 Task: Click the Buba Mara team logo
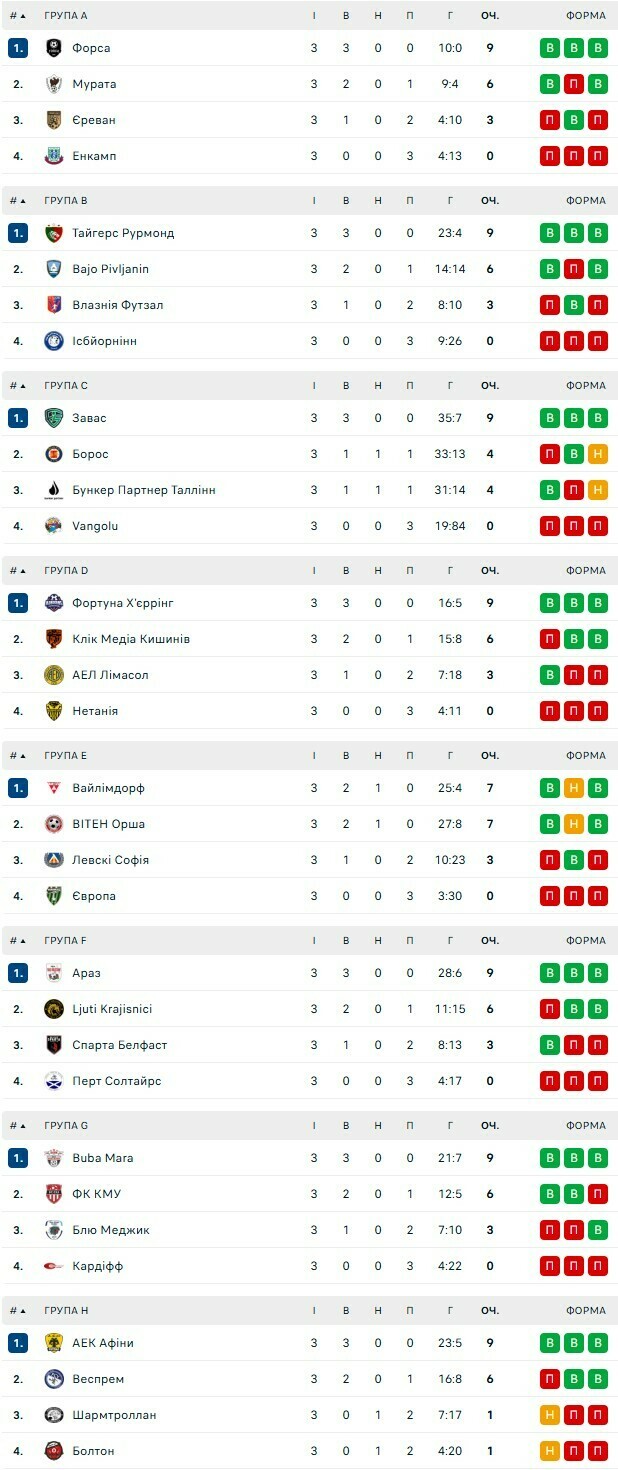(54, 1158)
